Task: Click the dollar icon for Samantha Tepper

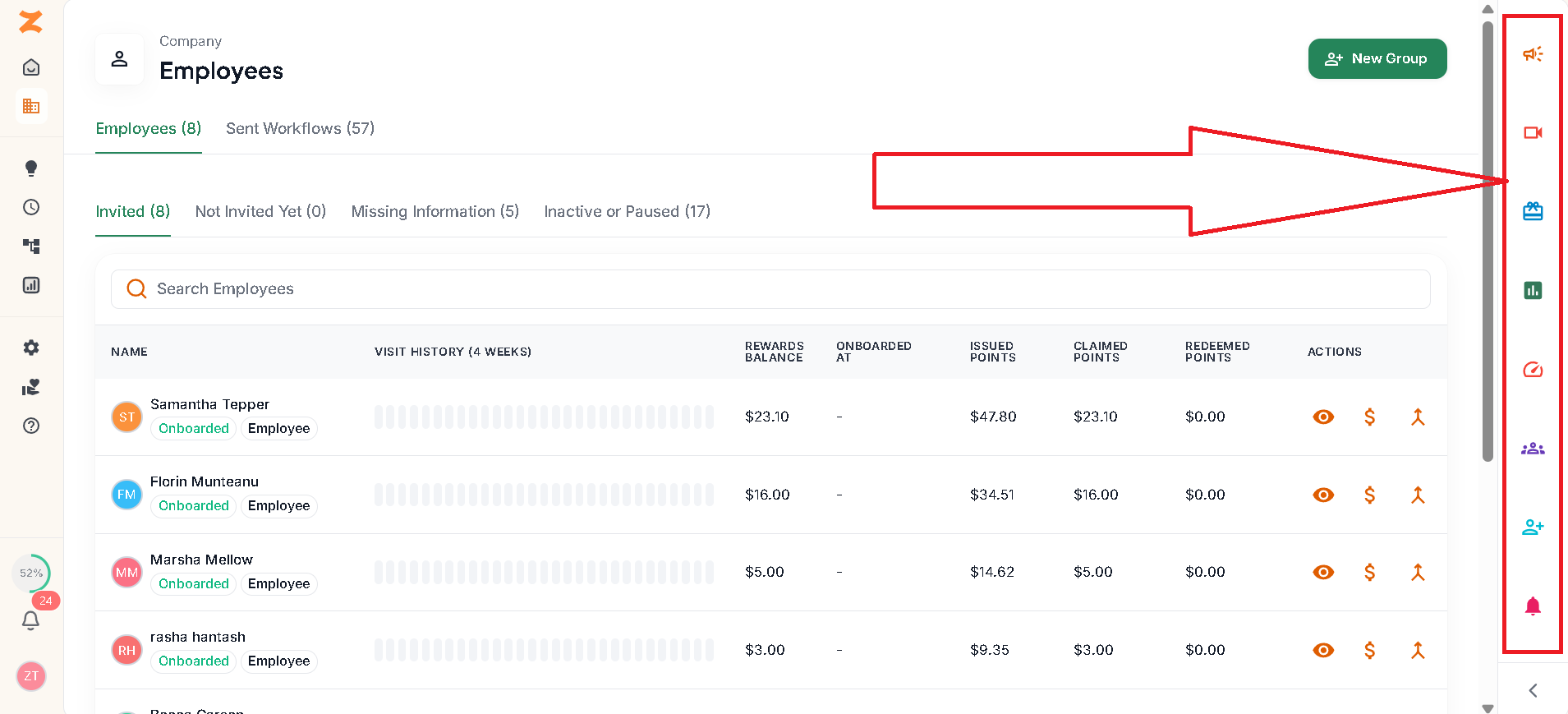Action: pyautogui.click(x=1370, y=417)
